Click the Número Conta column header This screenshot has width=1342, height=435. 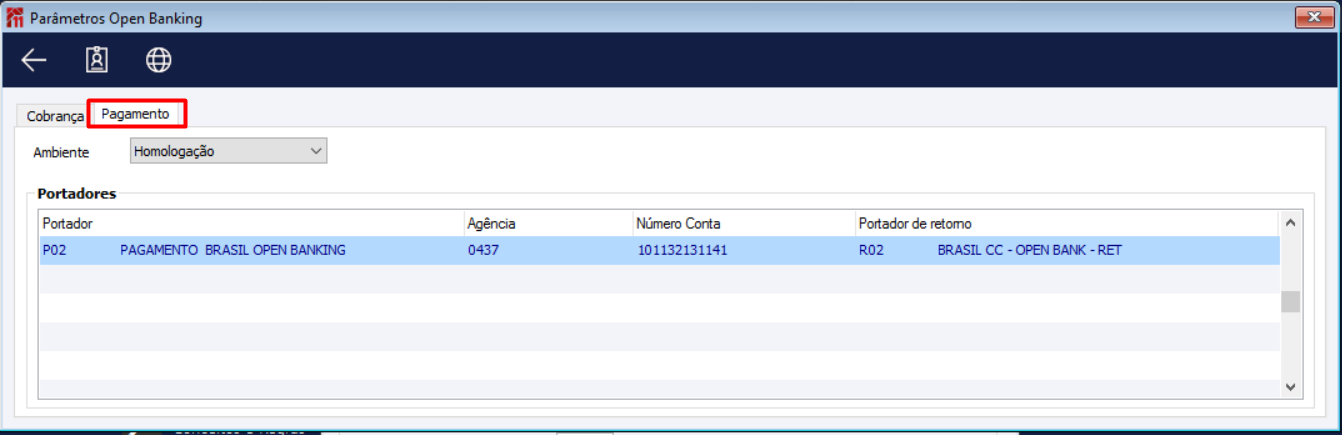point(744,223)
